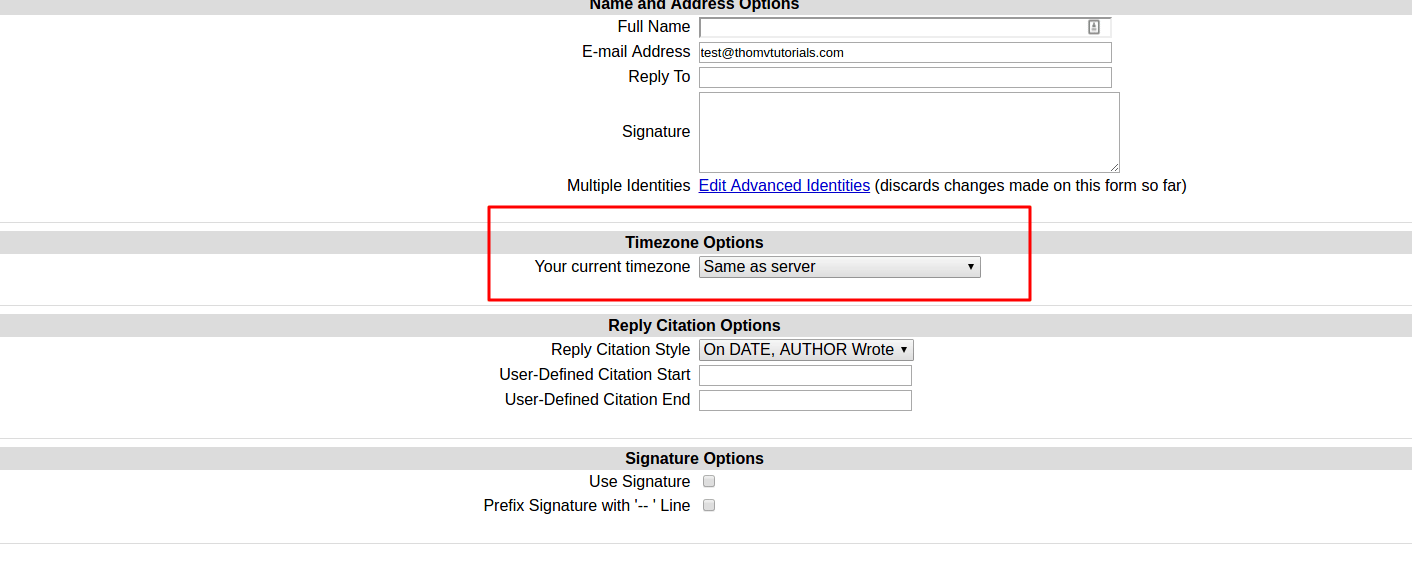
Task: Click the User-Defined Citation End field
Action: tap(805, 400)
